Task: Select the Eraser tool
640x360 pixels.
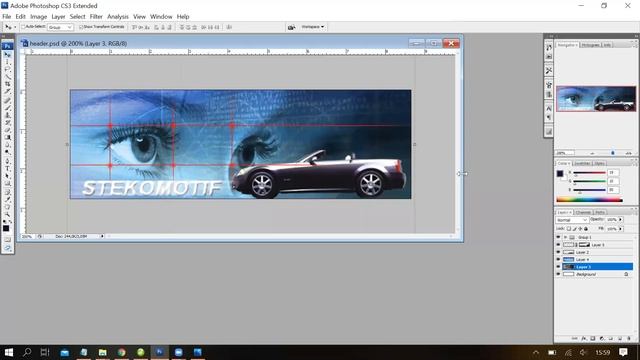Action: click(7, 130)
